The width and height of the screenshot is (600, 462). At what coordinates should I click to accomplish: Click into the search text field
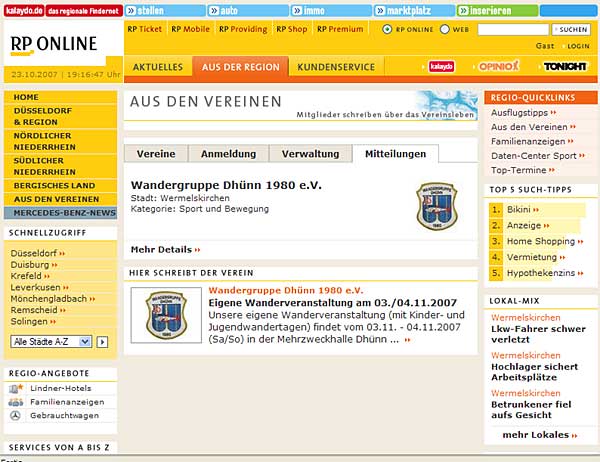(512, 30)
